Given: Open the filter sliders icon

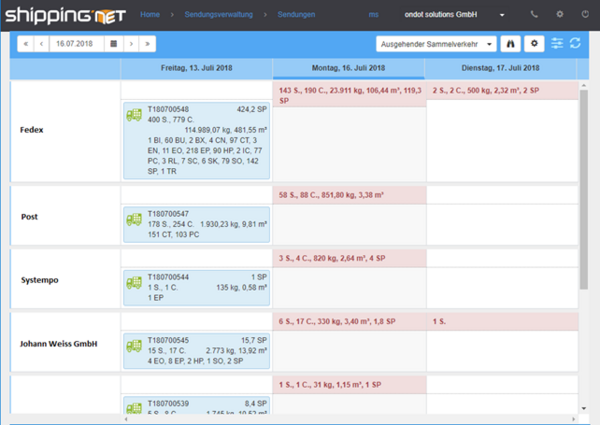Looking at the screenshot, I should pyautogui.click(x=557, y=44).
